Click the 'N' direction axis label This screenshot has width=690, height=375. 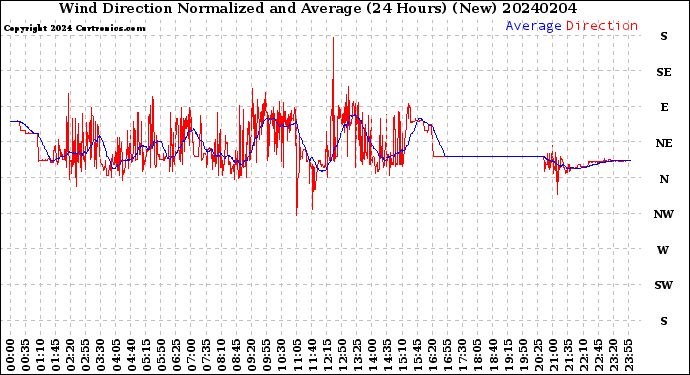(x=664, y=179)
